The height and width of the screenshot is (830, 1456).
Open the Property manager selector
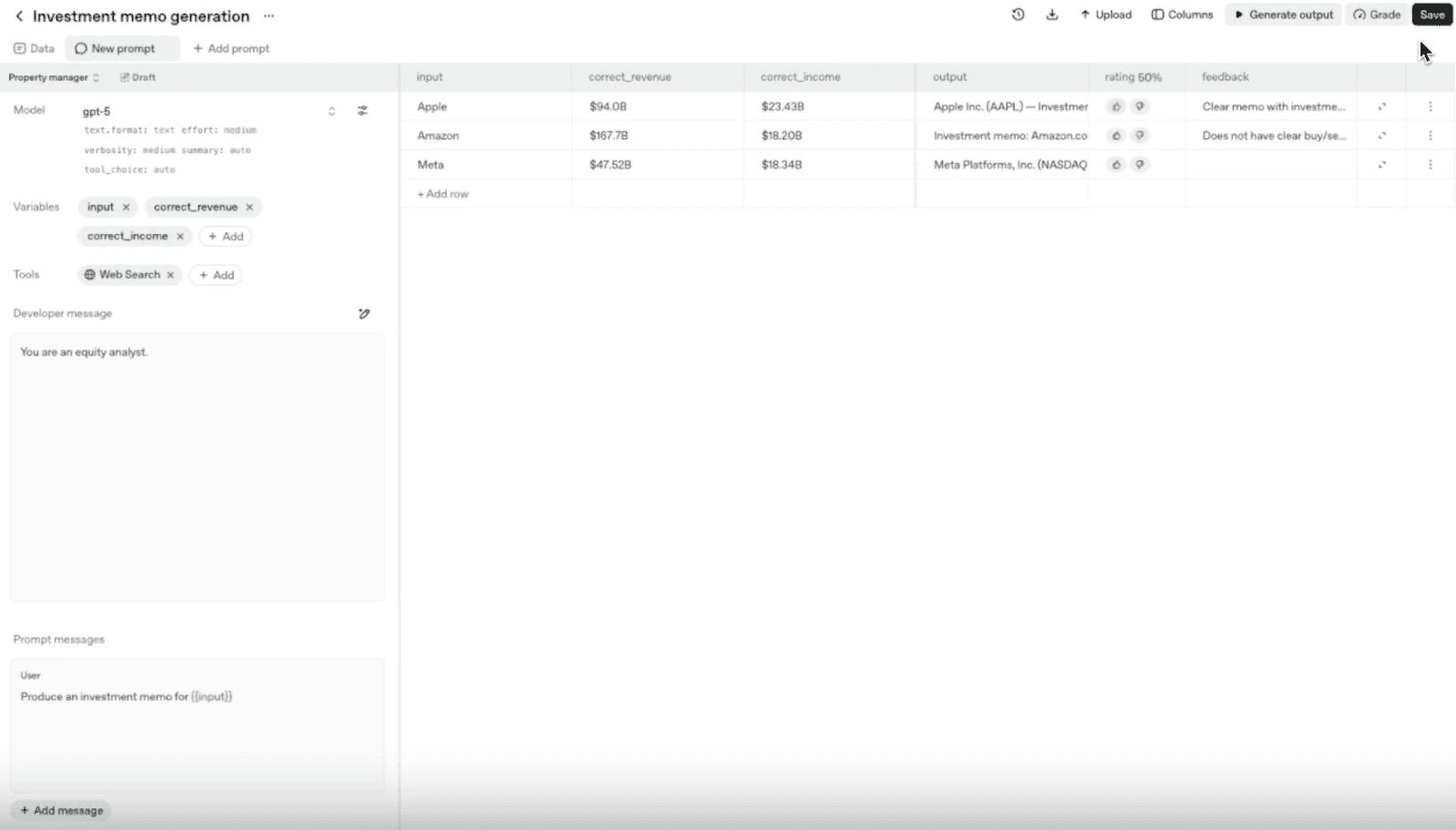pyautogui.click(x=54, y=77)
